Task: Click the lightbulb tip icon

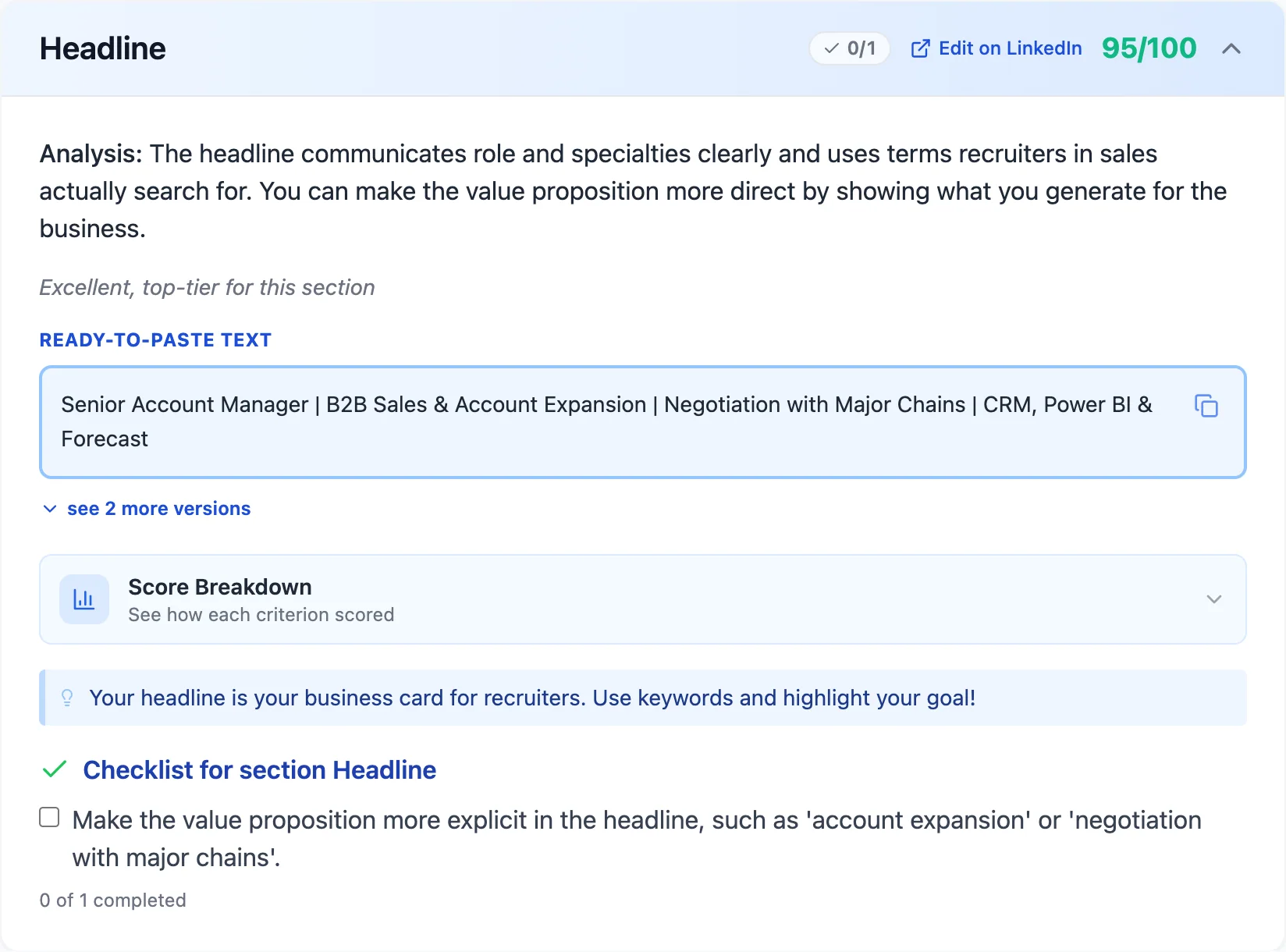Action: click(x=67, y=698)
